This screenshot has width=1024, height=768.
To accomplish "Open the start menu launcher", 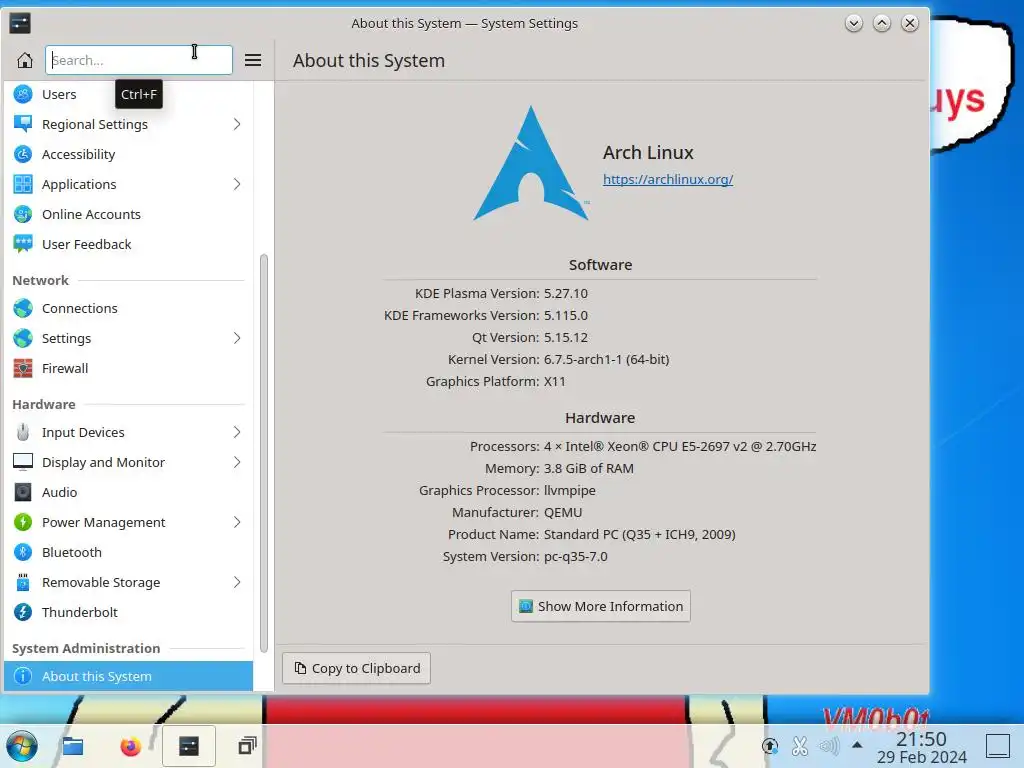I will point(22,746).
